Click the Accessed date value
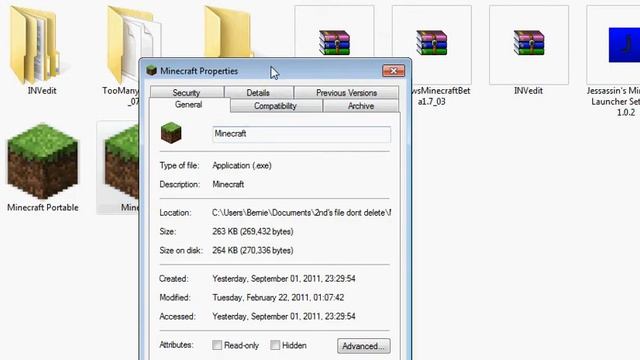 pos(284,316)
